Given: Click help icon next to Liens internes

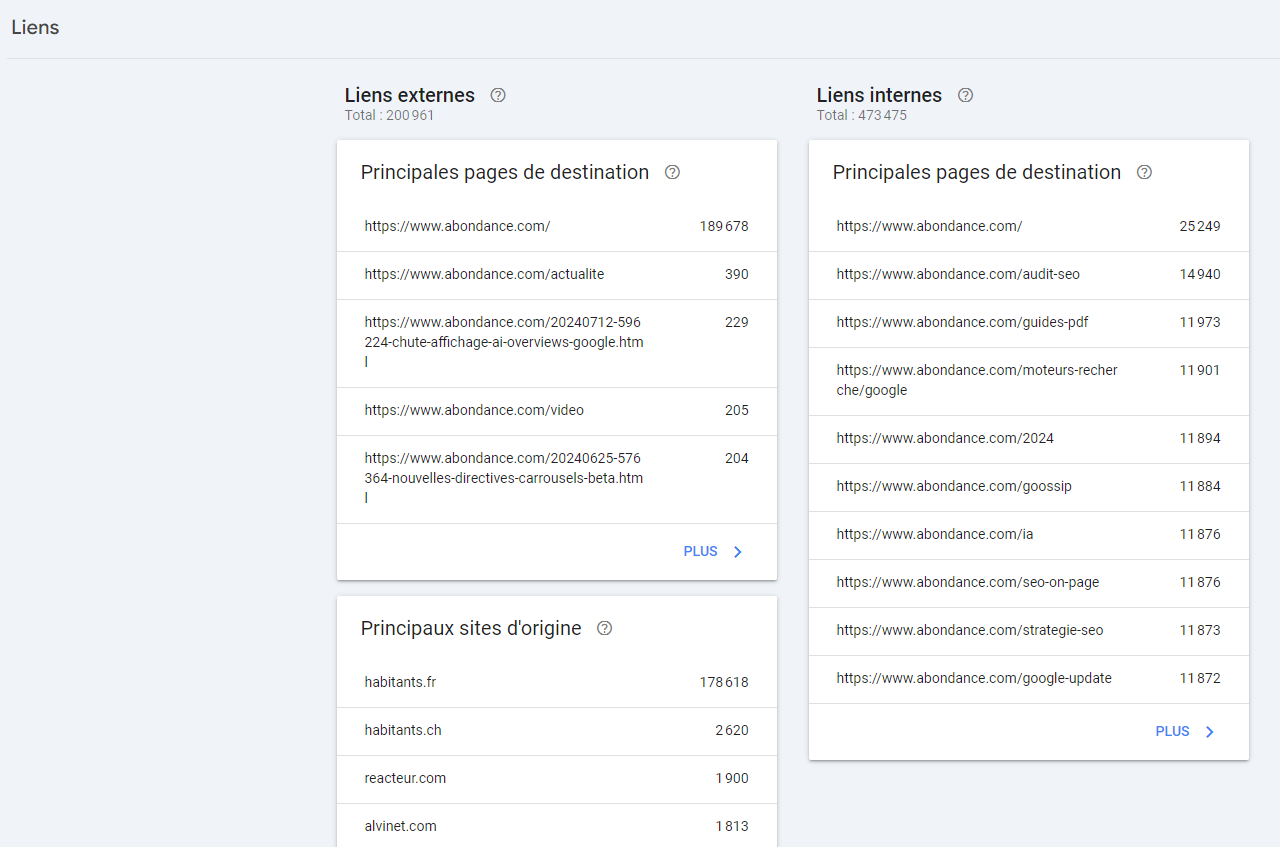Looking at the screenshot, I should click(x=965, y=95).
